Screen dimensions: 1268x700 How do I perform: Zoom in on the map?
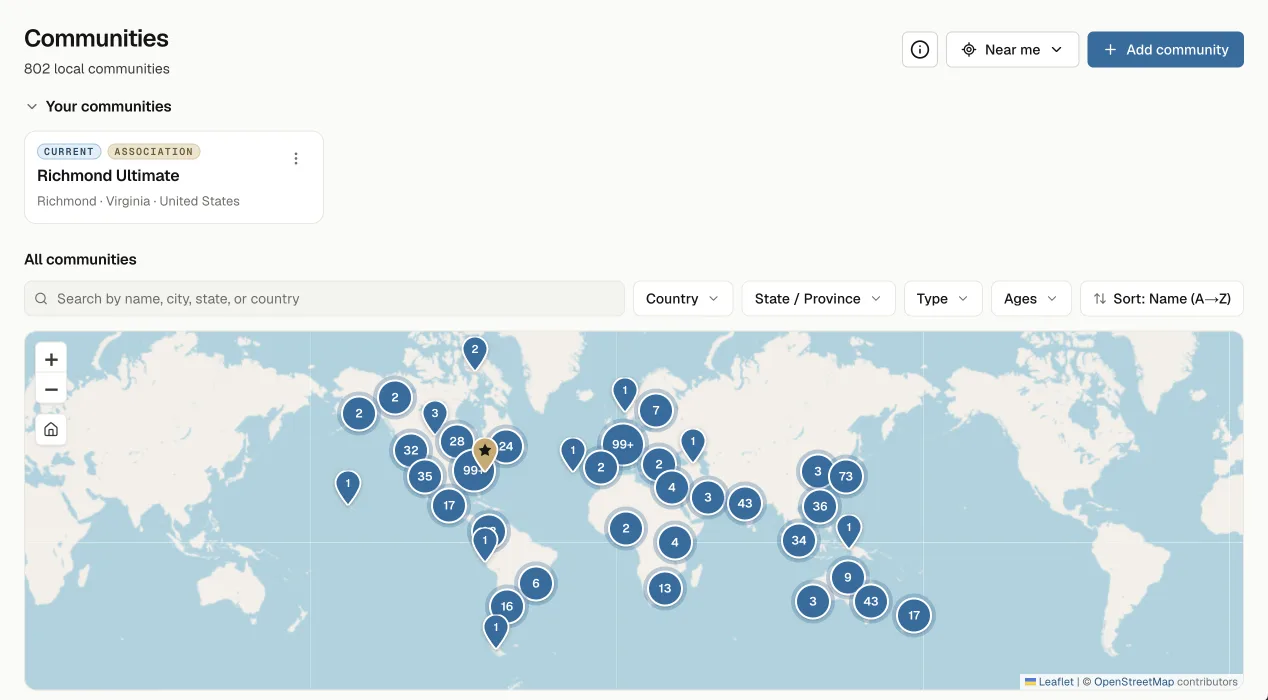(51, 359)
